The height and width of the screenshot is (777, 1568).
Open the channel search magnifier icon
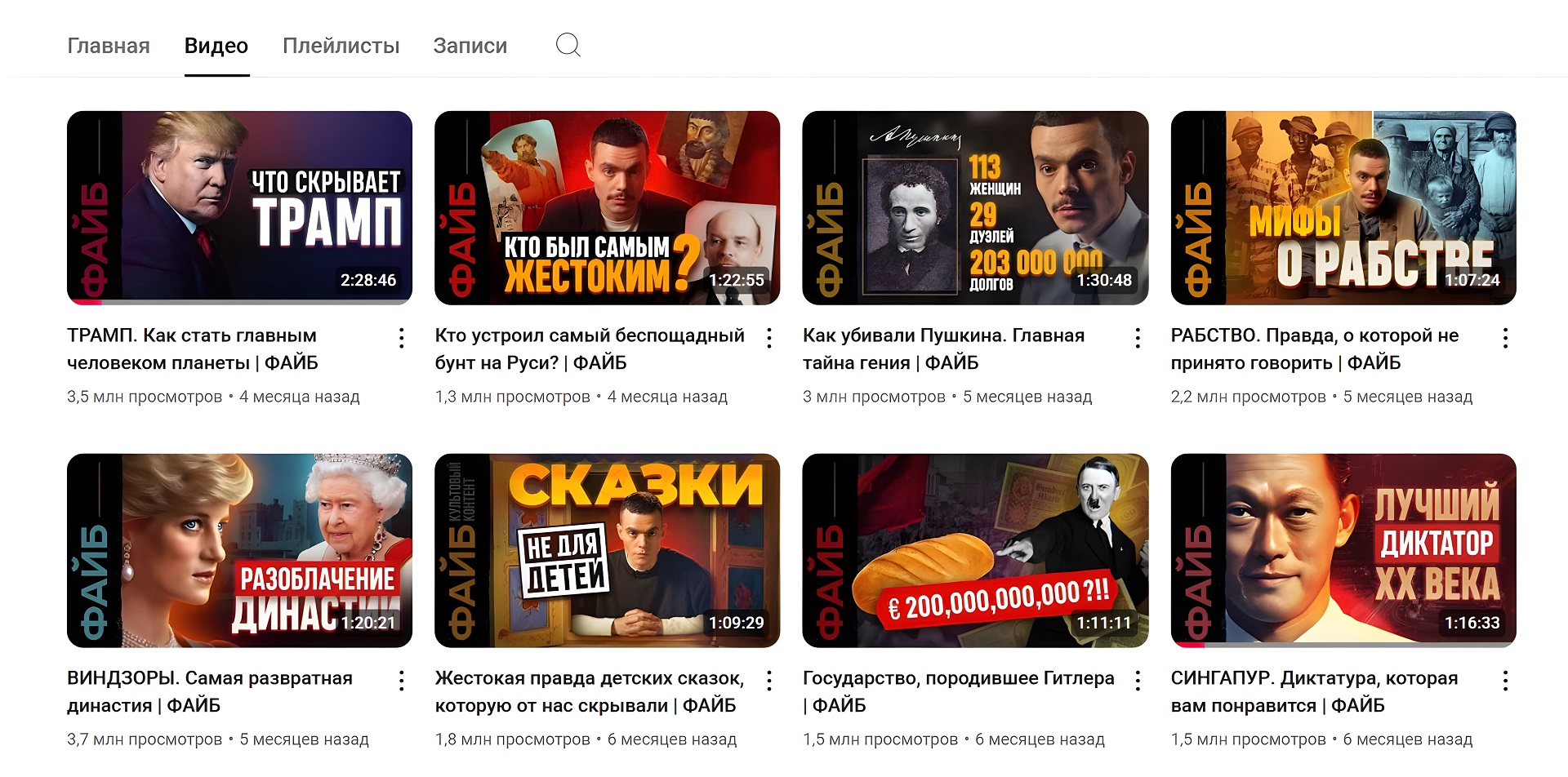[x=568, y=45]
